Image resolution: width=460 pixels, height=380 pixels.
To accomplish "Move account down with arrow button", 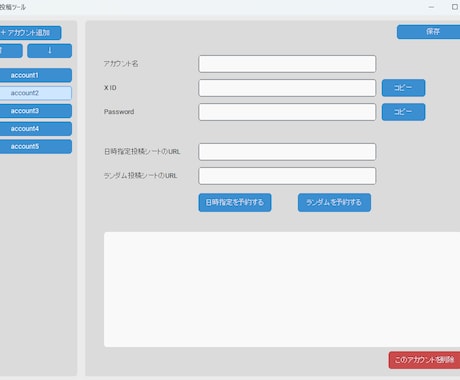I will pos(49,51).
